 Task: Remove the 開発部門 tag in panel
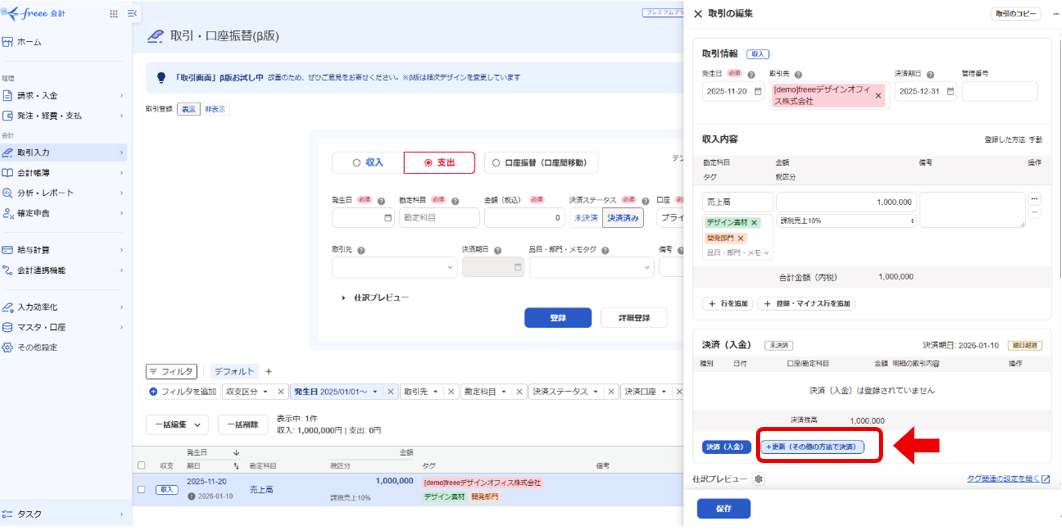[740, 238]
